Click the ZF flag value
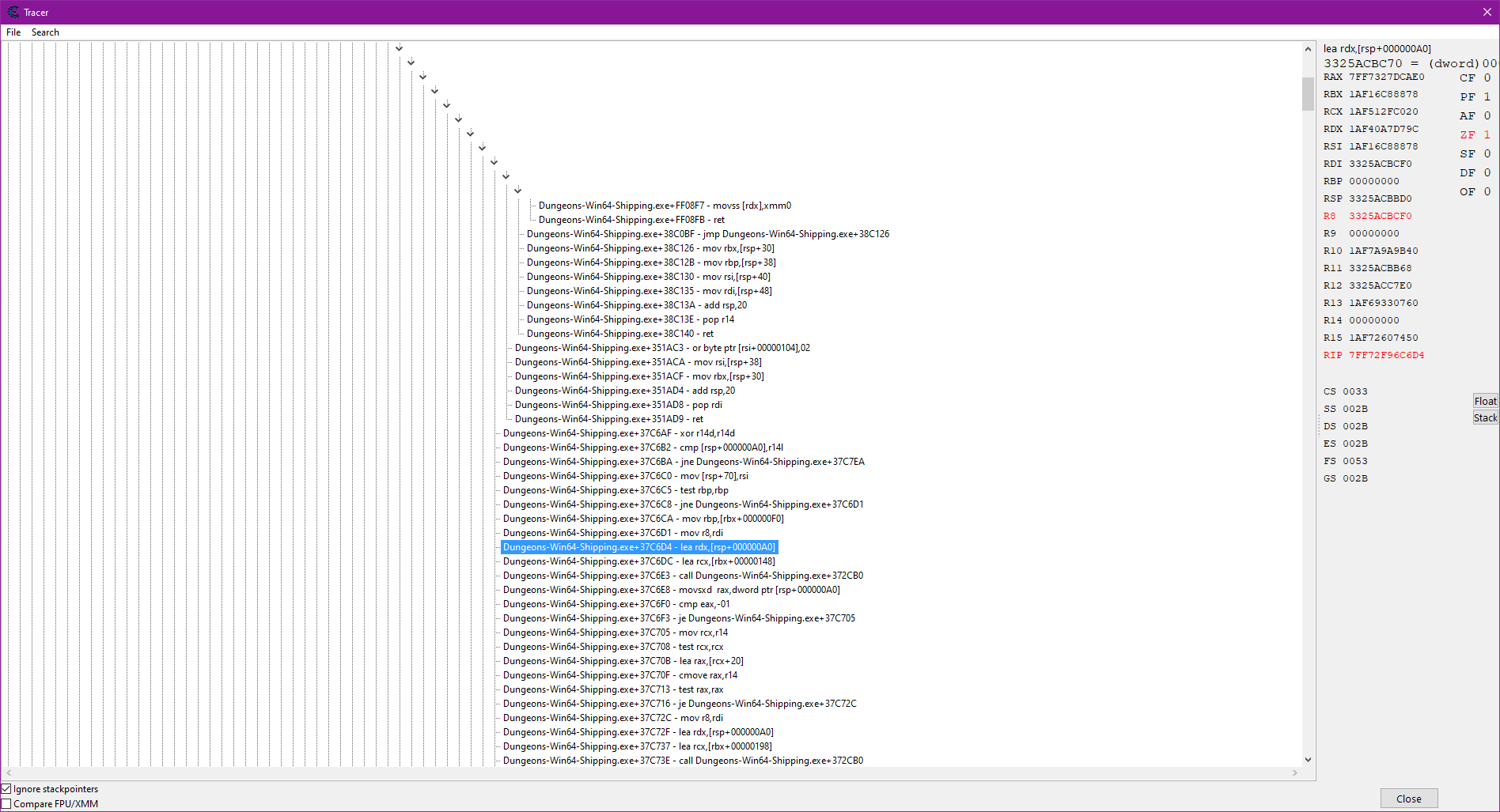Image resolution: width=1500 pixels, height=812 pixels. pos(1487,134)
